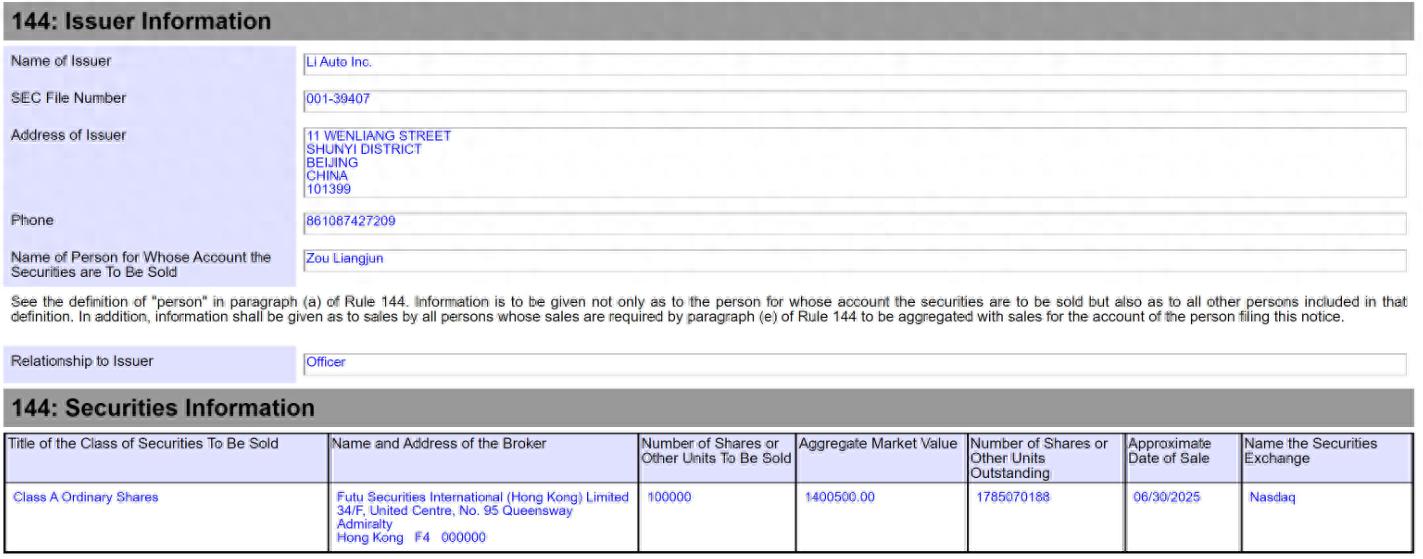Click the Futu Securities broker address cell

[x=483, y=517]
